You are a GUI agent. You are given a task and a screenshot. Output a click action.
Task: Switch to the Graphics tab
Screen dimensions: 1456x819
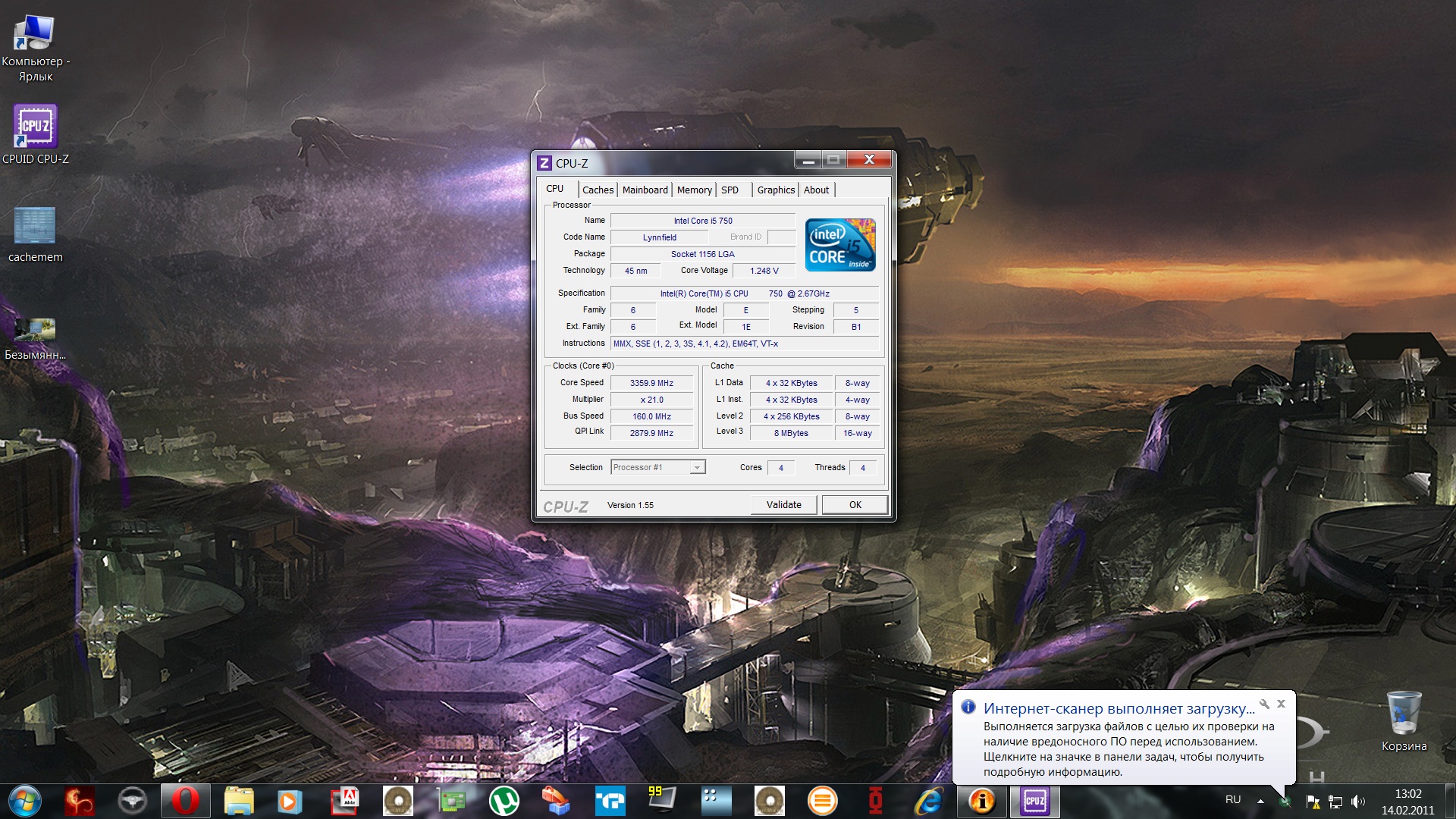[x=776, y=190]
